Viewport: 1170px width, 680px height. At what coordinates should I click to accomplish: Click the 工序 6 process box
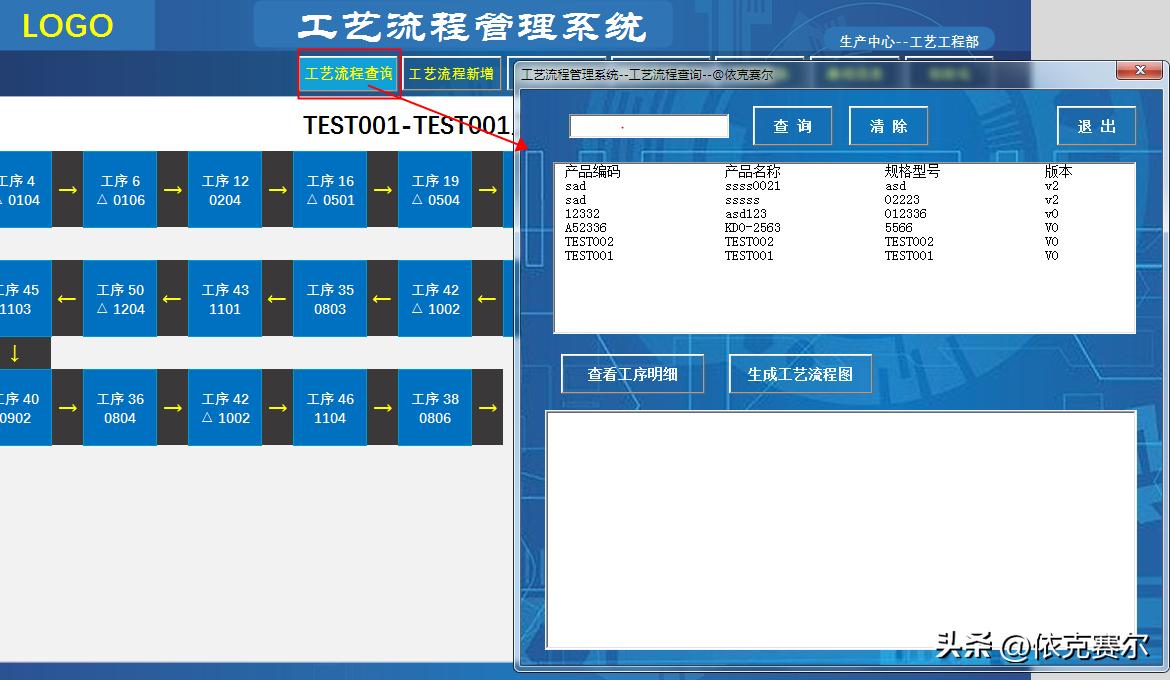[120, 190]
